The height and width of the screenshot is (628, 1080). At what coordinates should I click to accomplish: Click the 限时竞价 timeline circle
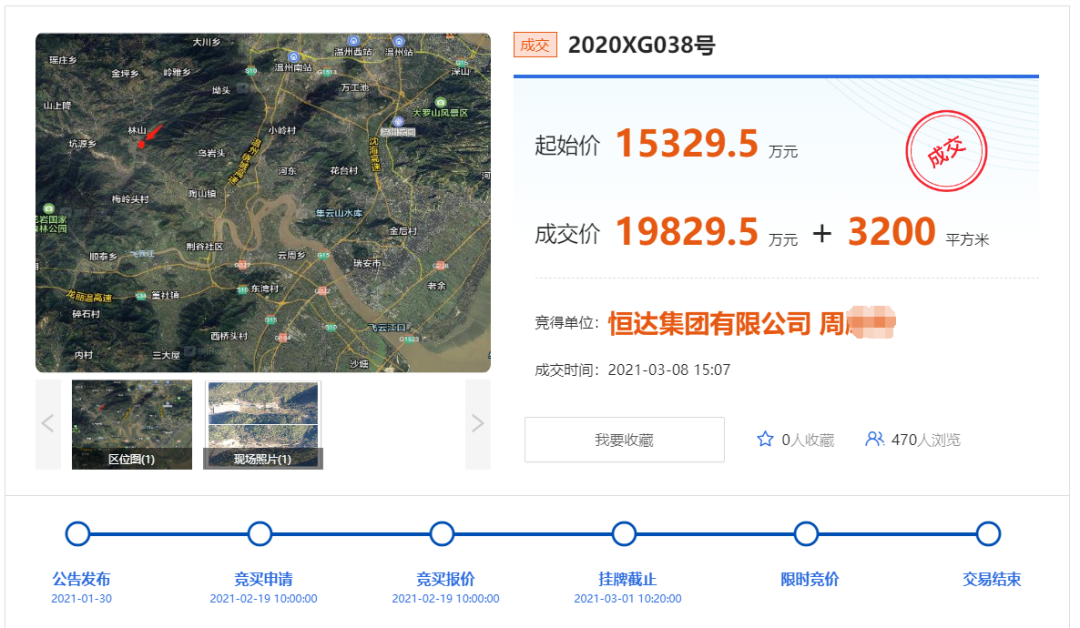[807, 534]
